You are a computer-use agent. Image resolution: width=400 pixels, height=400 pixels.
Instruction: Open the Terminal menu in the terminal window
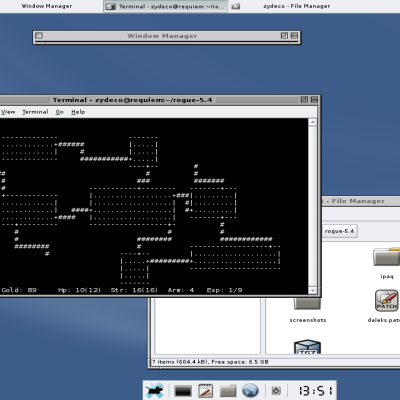[35, 112]
